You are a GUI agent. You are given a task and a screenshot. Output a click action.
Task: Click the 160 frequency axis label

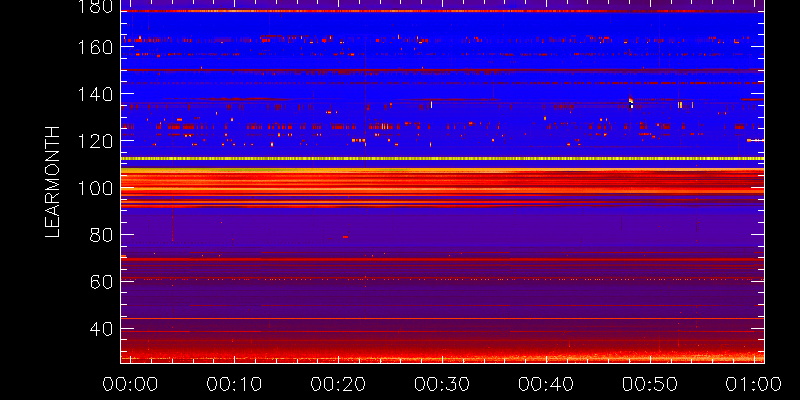[96, 47]
